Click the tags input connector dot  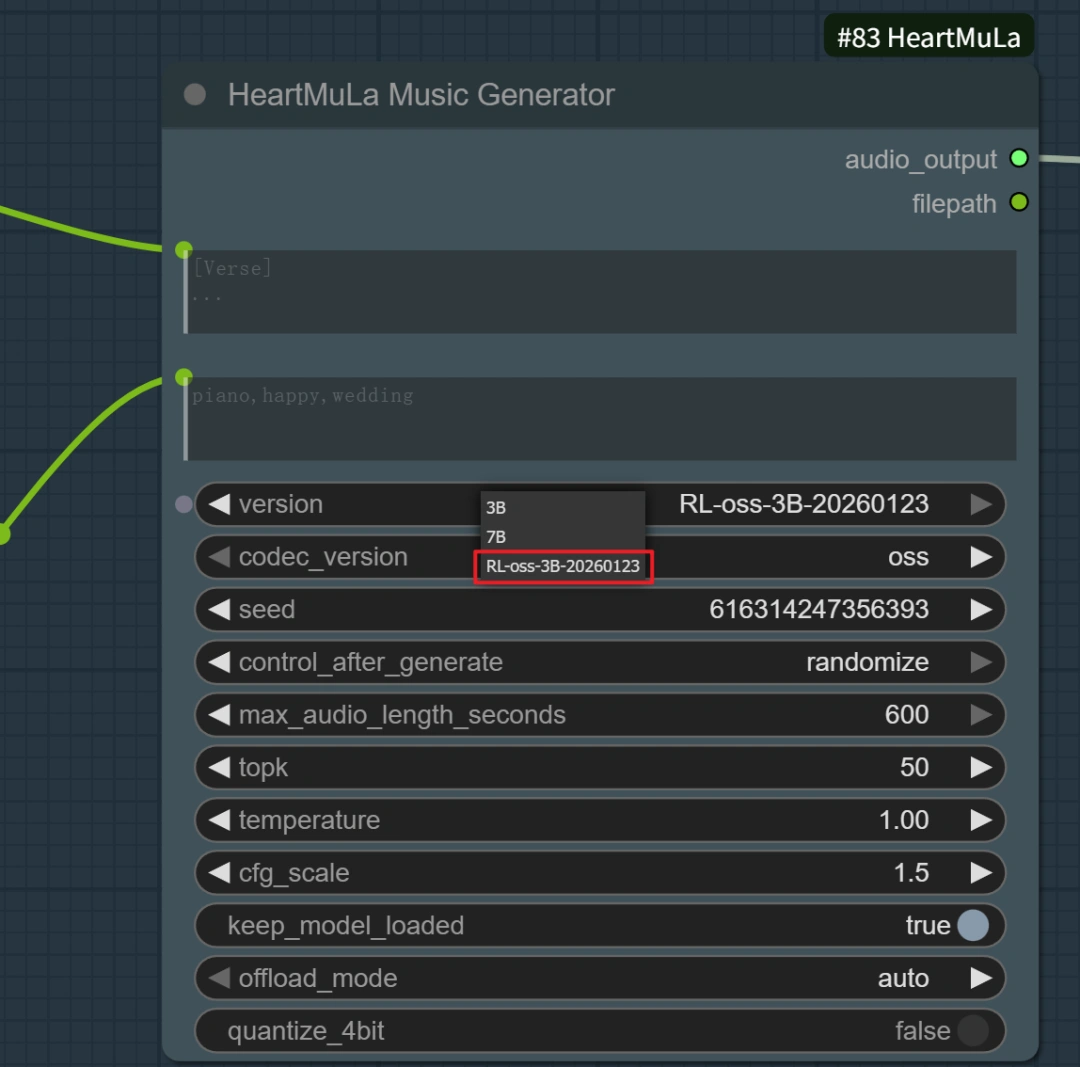click(184, 377)
